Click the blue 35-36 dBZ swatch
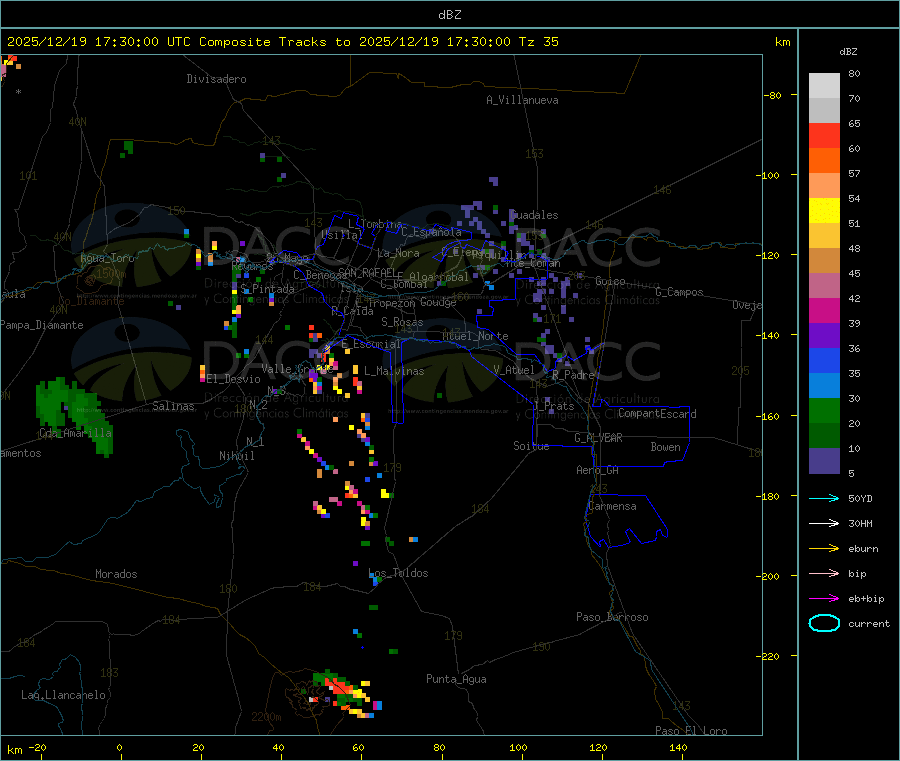Screen dimensions: 900x761 pos(824,360)
